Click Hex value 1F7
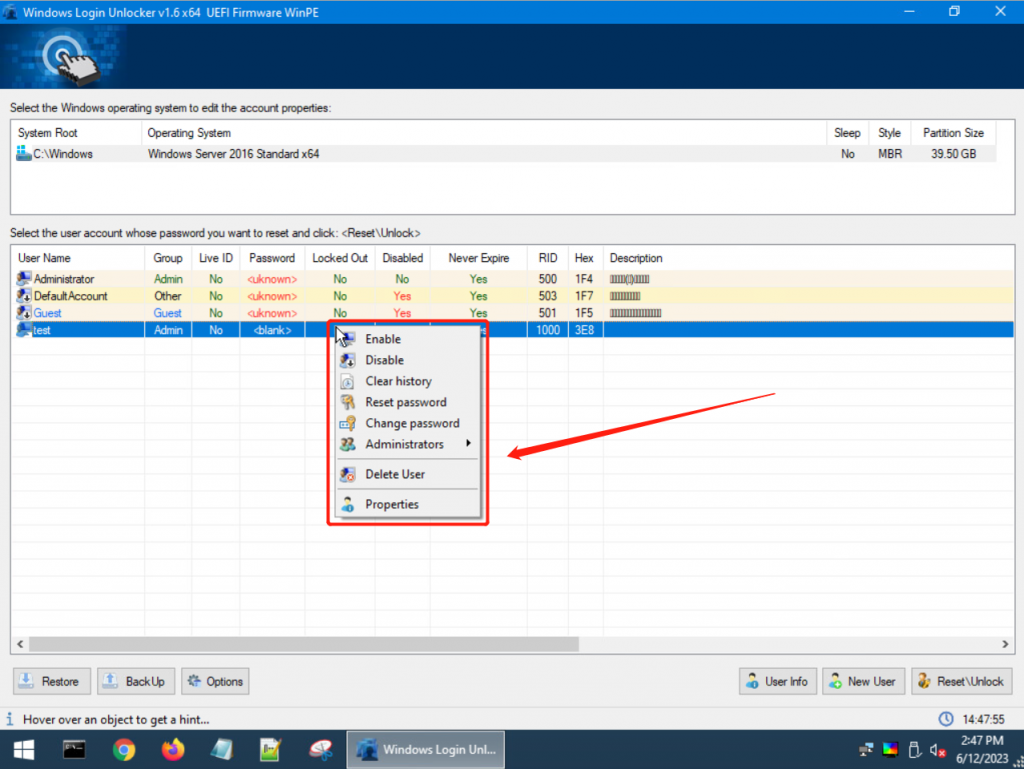This screenshot has height=769, width=1024. click(x=584, y=296)
